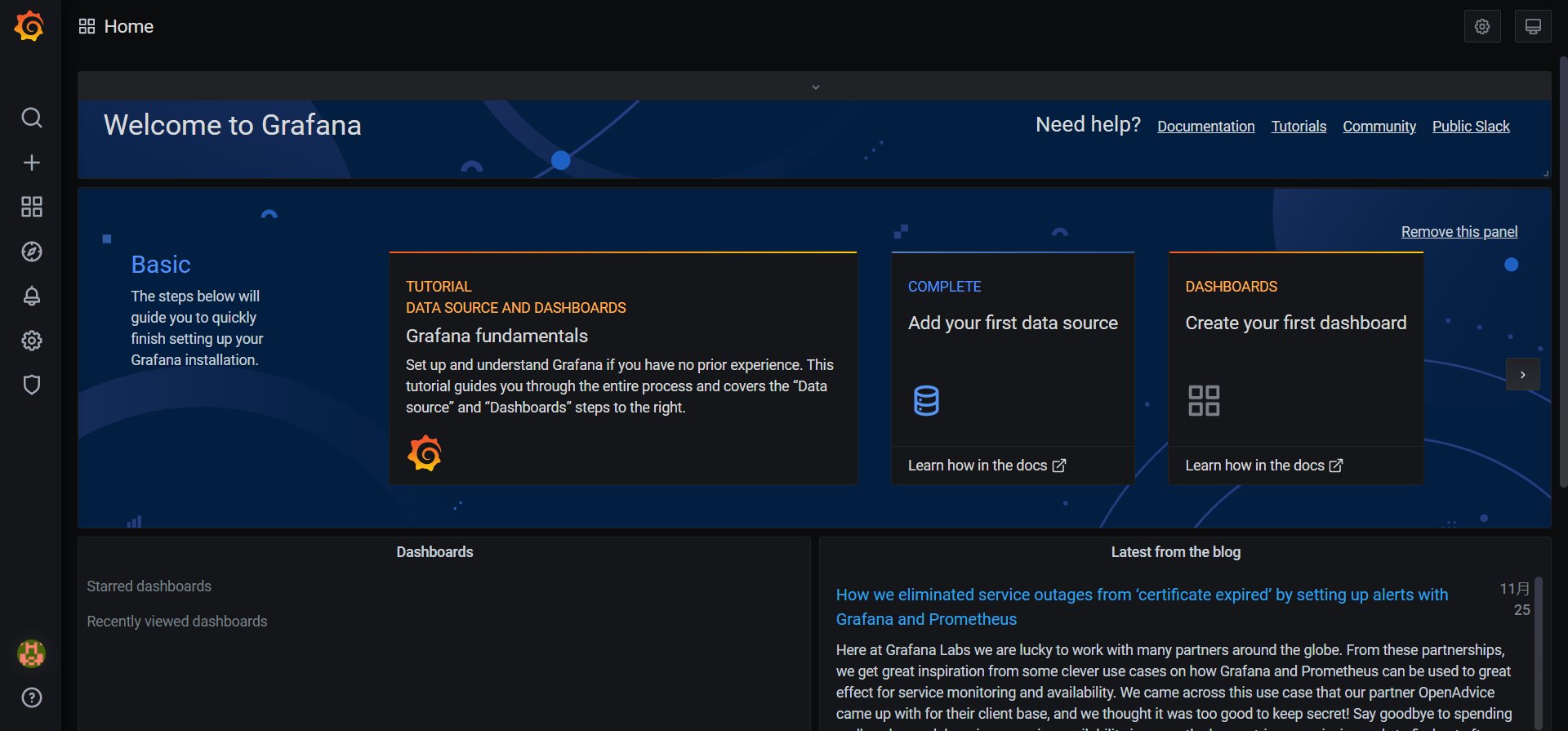Open the Tutorials link
This screenshot has width=1568, height=731.
(x=1298, y=127)
